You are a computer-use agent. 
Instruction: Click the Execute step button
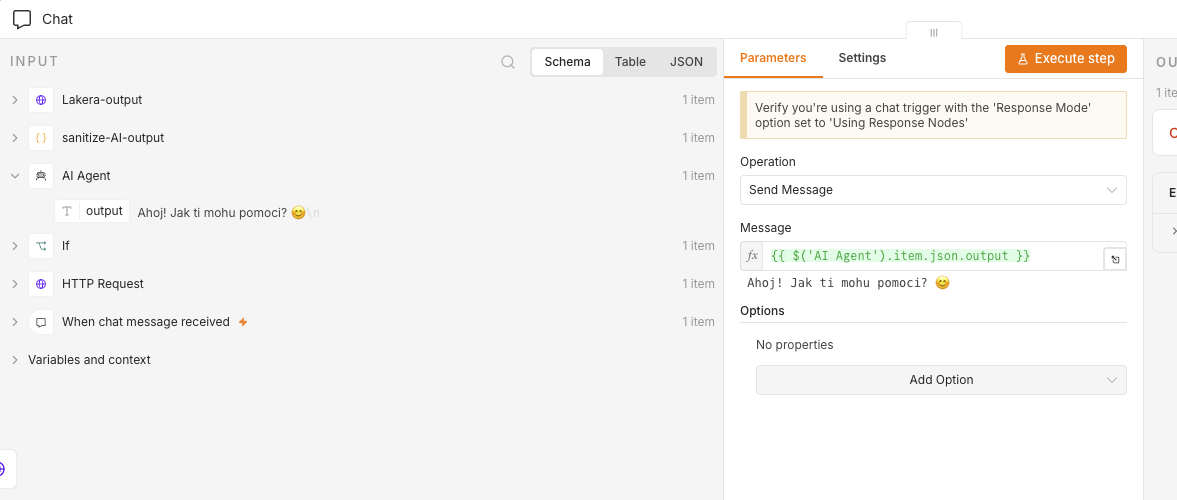[1066, 59]
